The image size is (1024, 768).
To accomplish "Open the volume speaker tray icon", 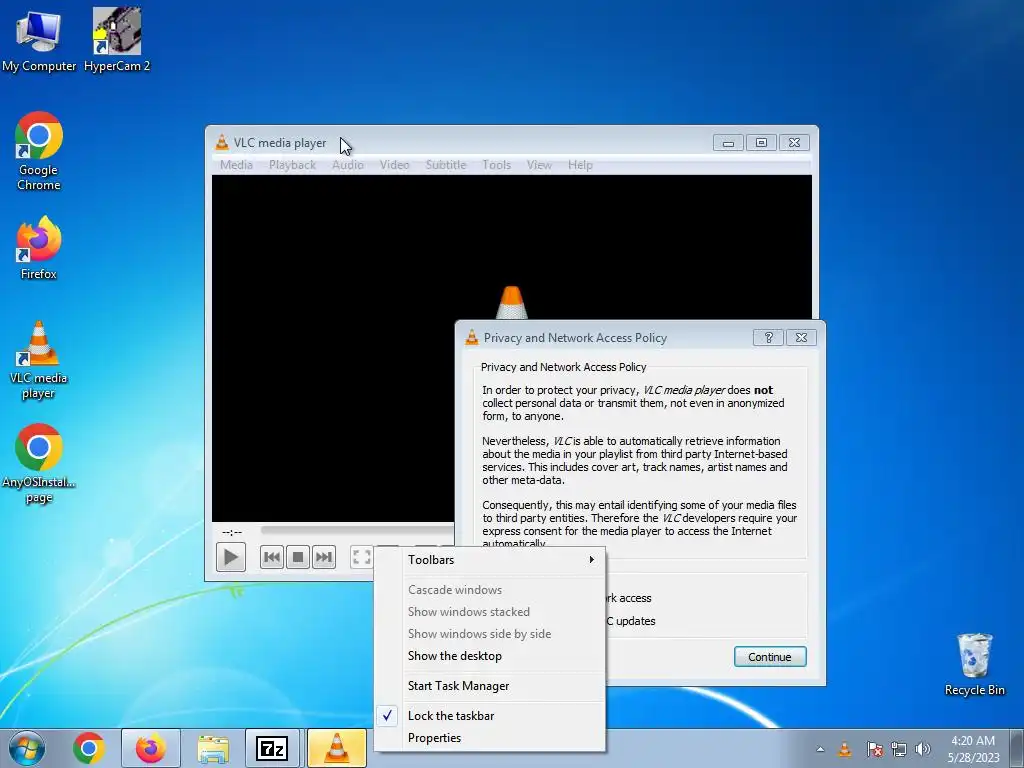I will [923, 750].
